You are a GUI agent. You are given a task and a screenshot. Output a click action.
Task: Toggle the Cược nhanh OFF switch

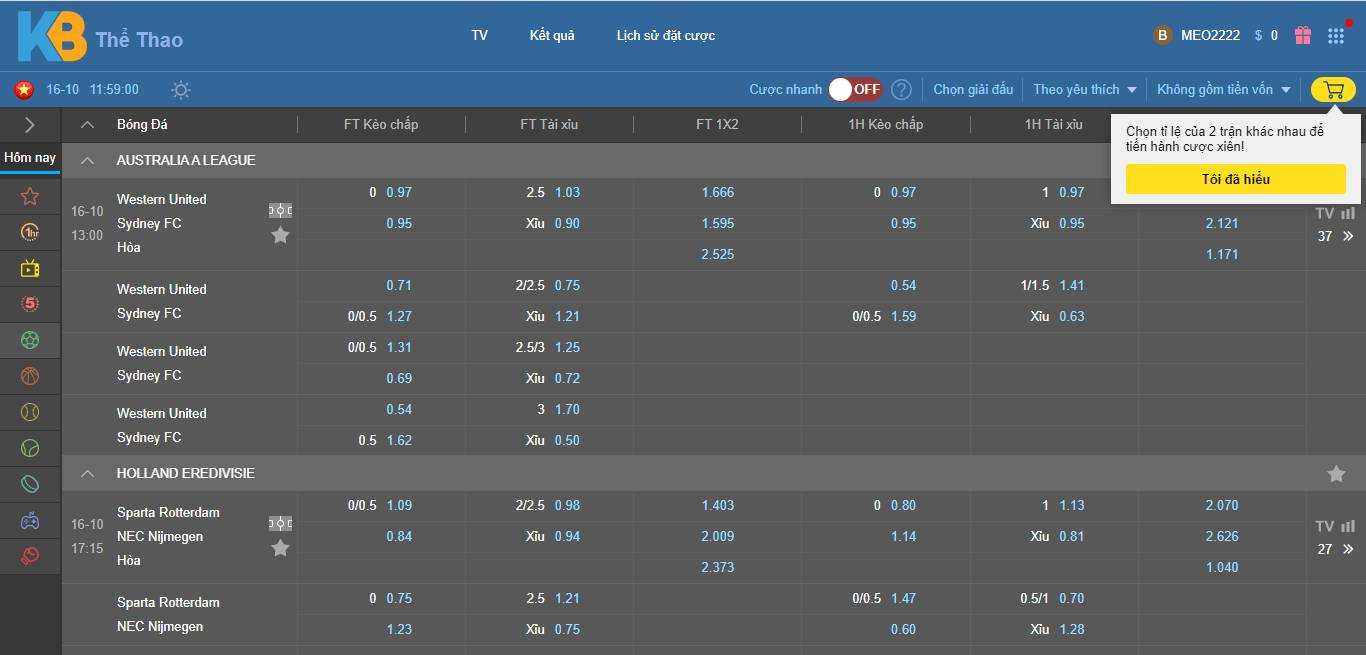tap(855, 90)
